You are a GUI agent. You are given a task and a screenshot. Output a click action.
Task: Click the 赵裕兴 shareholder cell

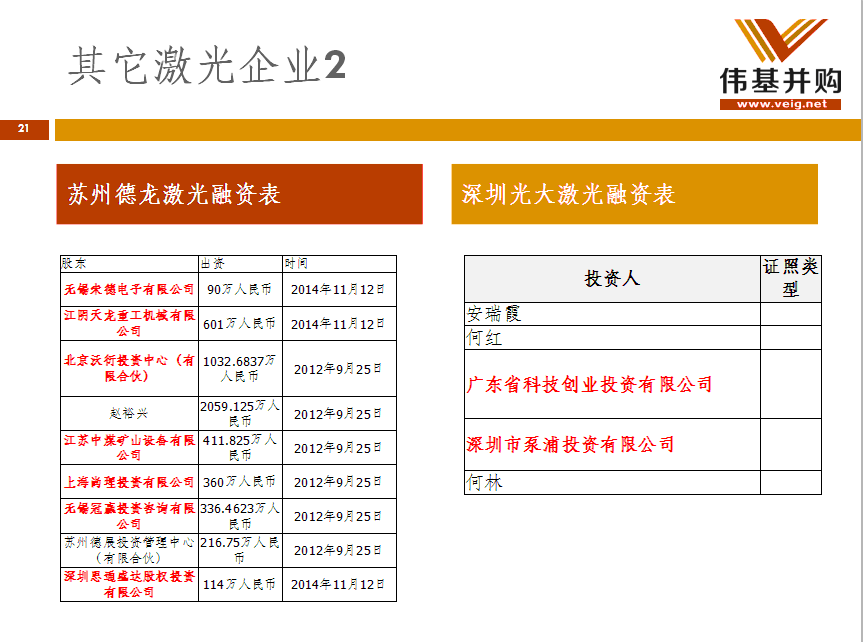129,414
